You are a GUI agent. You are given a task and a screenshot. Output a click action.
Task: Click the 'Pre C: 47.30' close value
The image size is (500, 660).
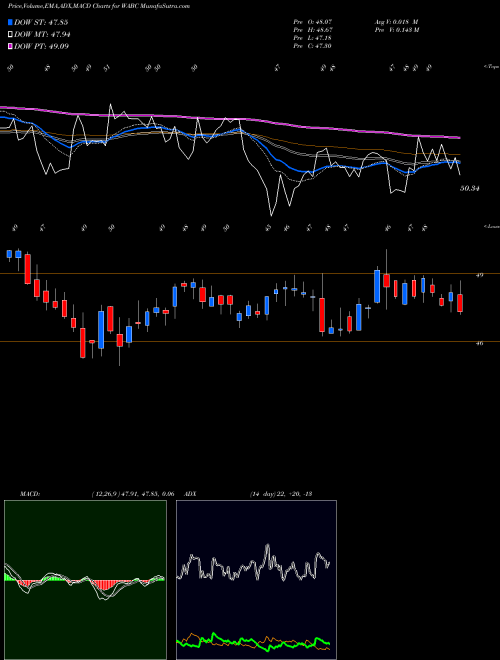pos(313,46)
